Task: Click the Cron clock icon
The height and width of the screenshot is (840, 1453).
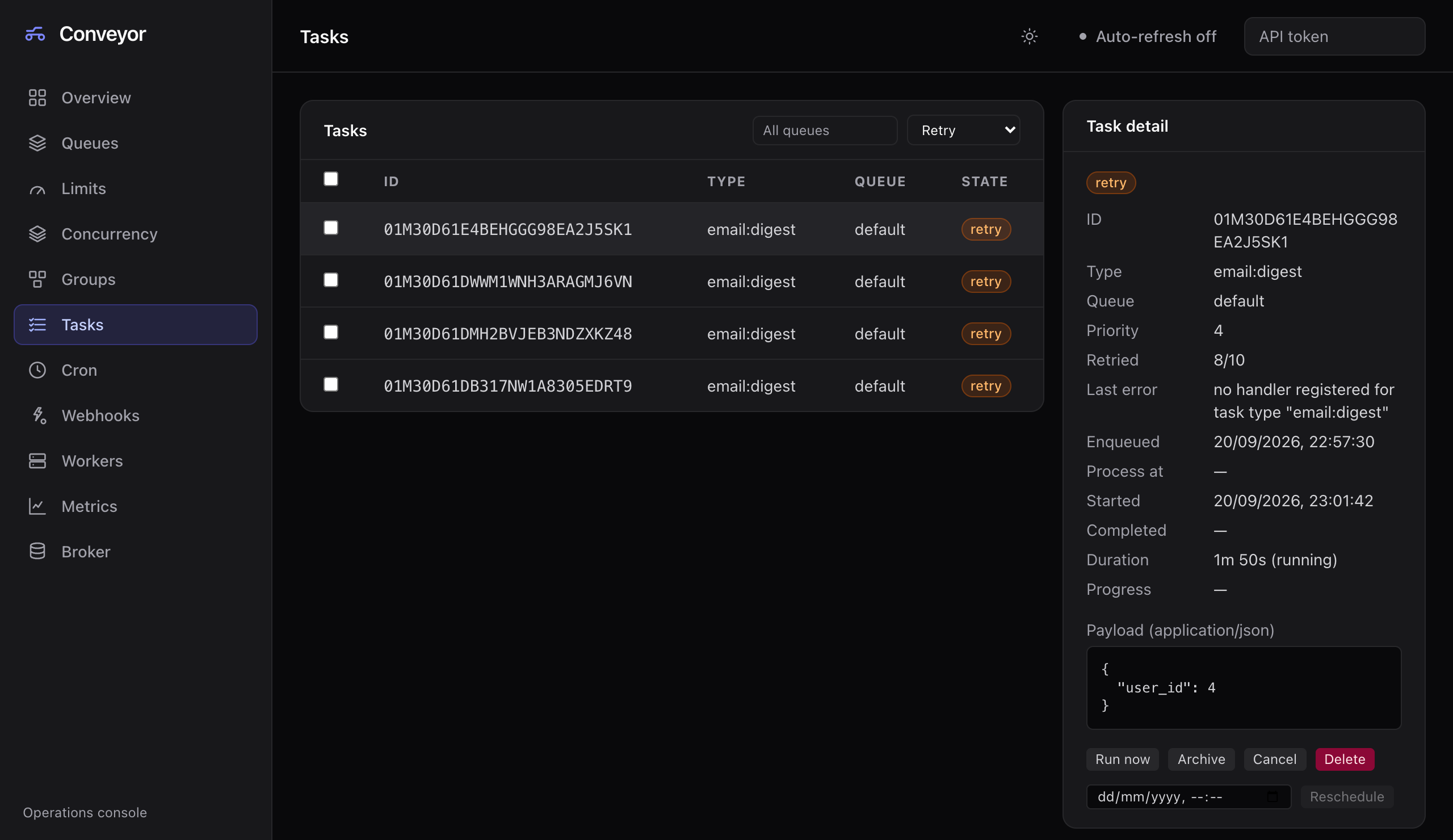Action: click(37, 370)
